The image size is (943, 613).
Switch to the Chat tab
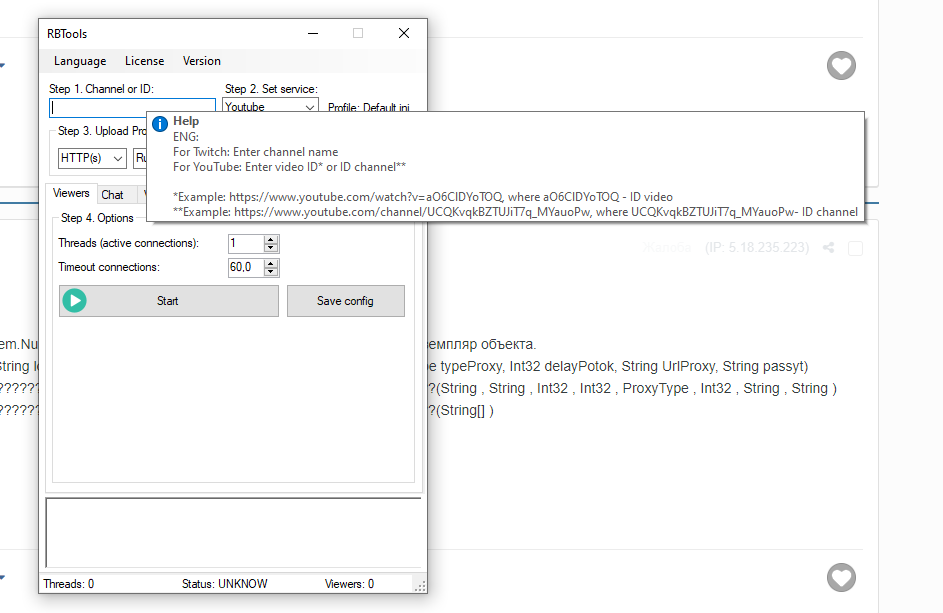[x=112, y=195]
